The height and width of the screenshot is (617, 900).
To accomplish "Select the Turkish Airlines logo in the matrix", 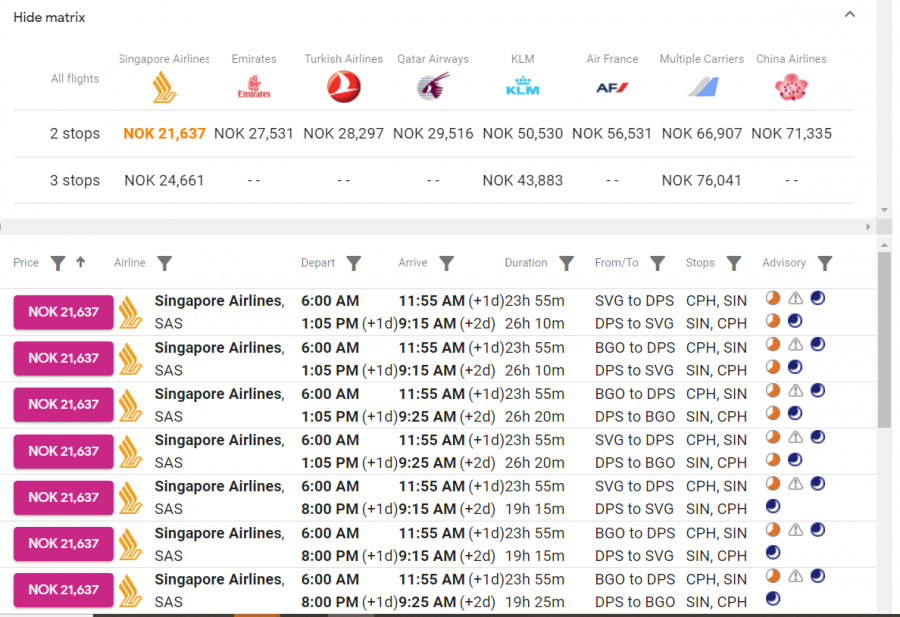I will click(343, 87).
